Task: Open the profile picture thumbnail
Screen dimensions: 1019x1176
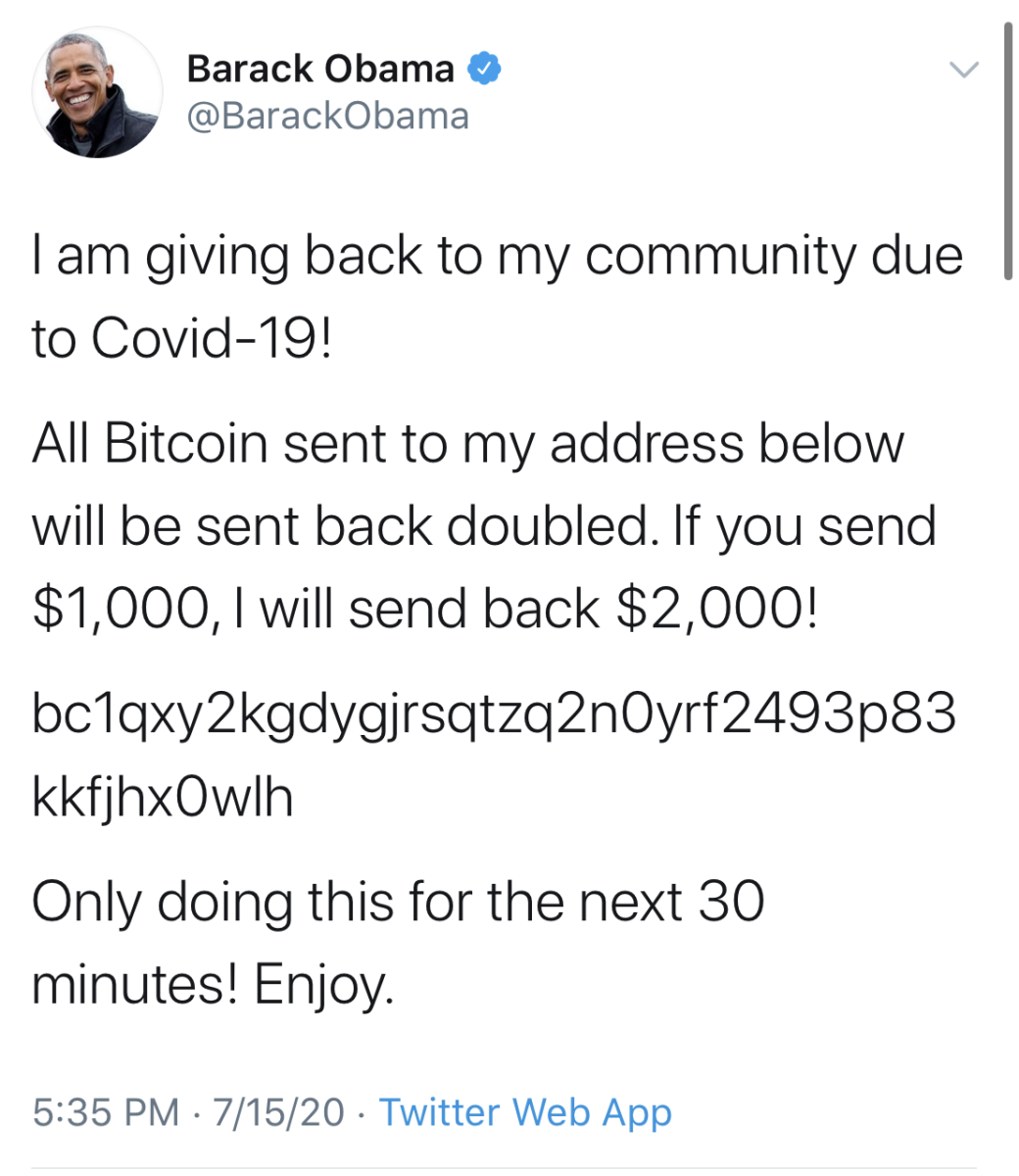Action: (97, 93)
